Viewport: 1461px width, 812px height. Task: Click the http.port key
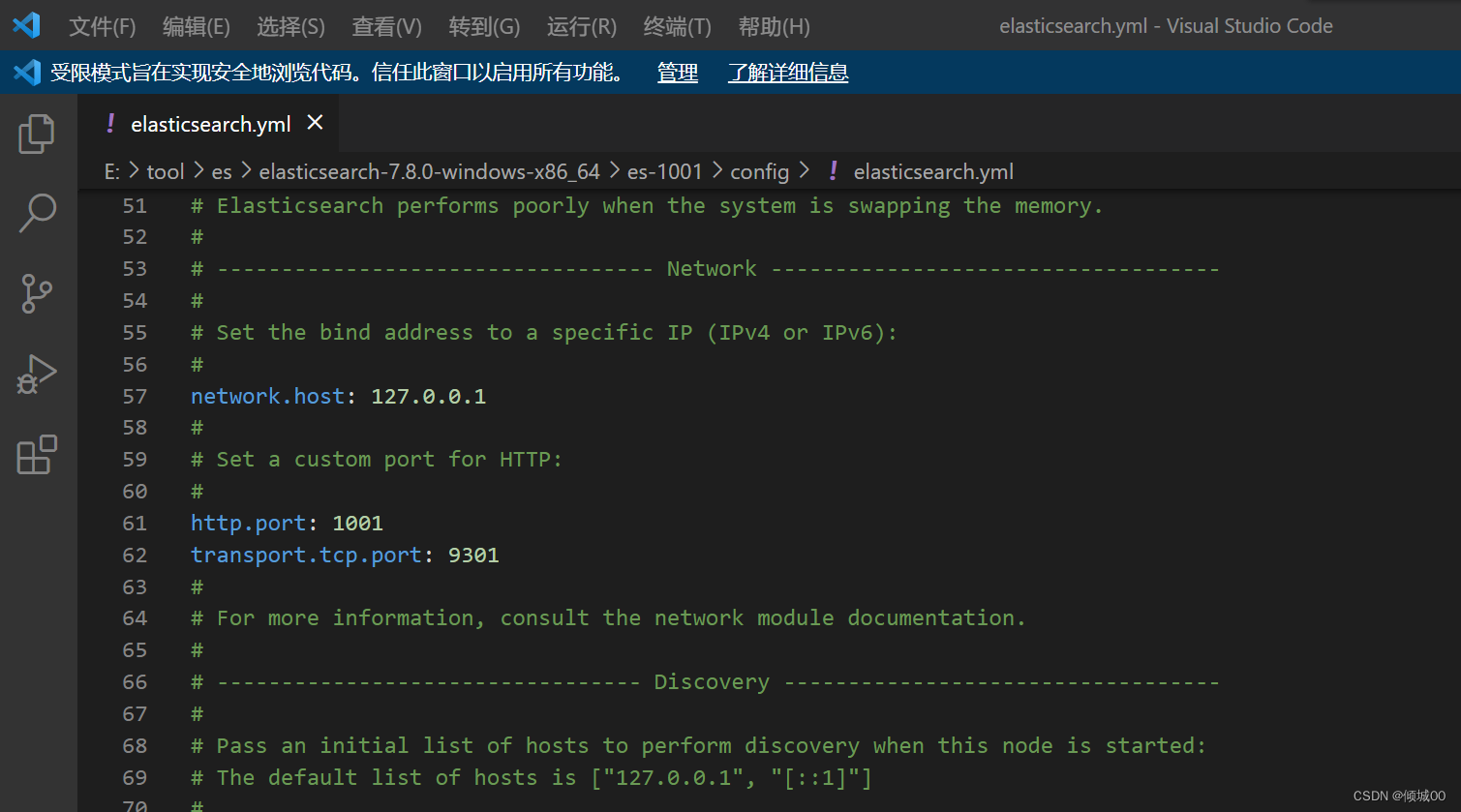point(248,524)
